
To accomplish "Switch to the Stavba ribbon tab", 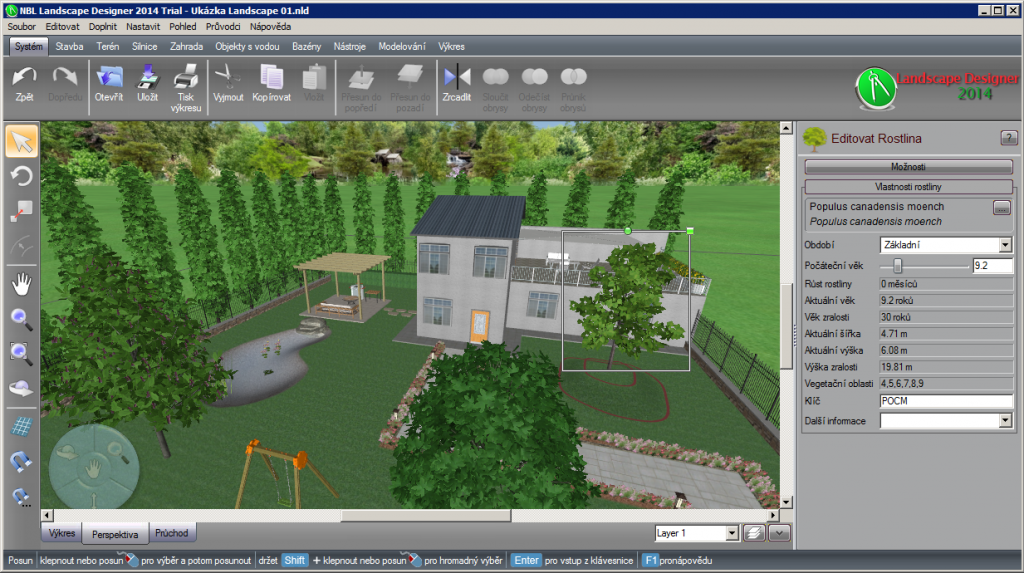I will tap(69, 46).
